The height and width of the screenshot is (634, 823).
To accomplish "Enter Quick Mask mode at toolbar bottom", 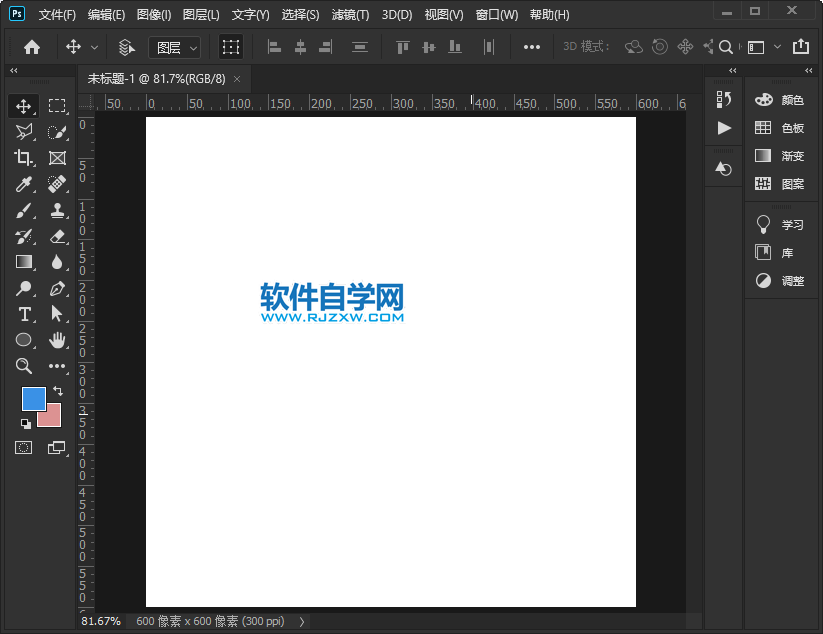I will 25,447.
